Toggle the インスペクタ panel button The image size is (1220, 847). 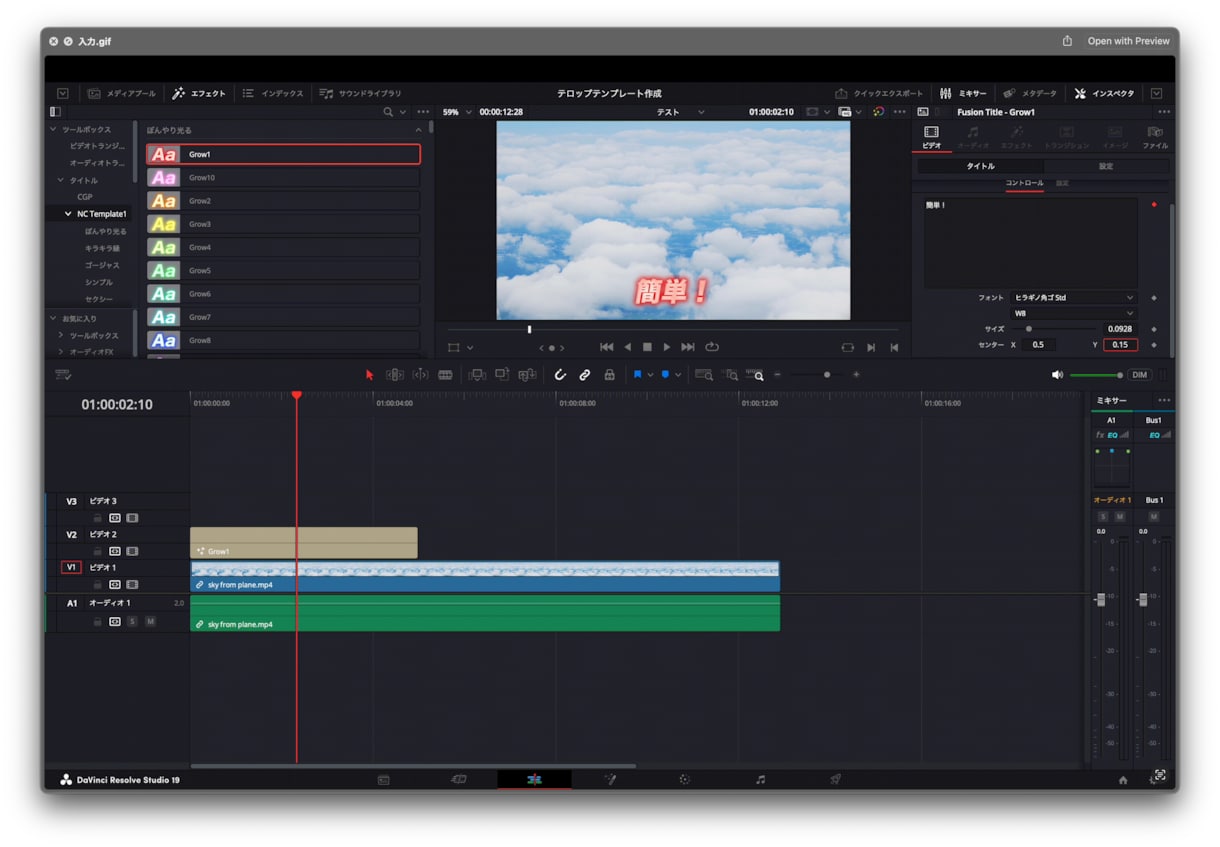point(1104,93)
